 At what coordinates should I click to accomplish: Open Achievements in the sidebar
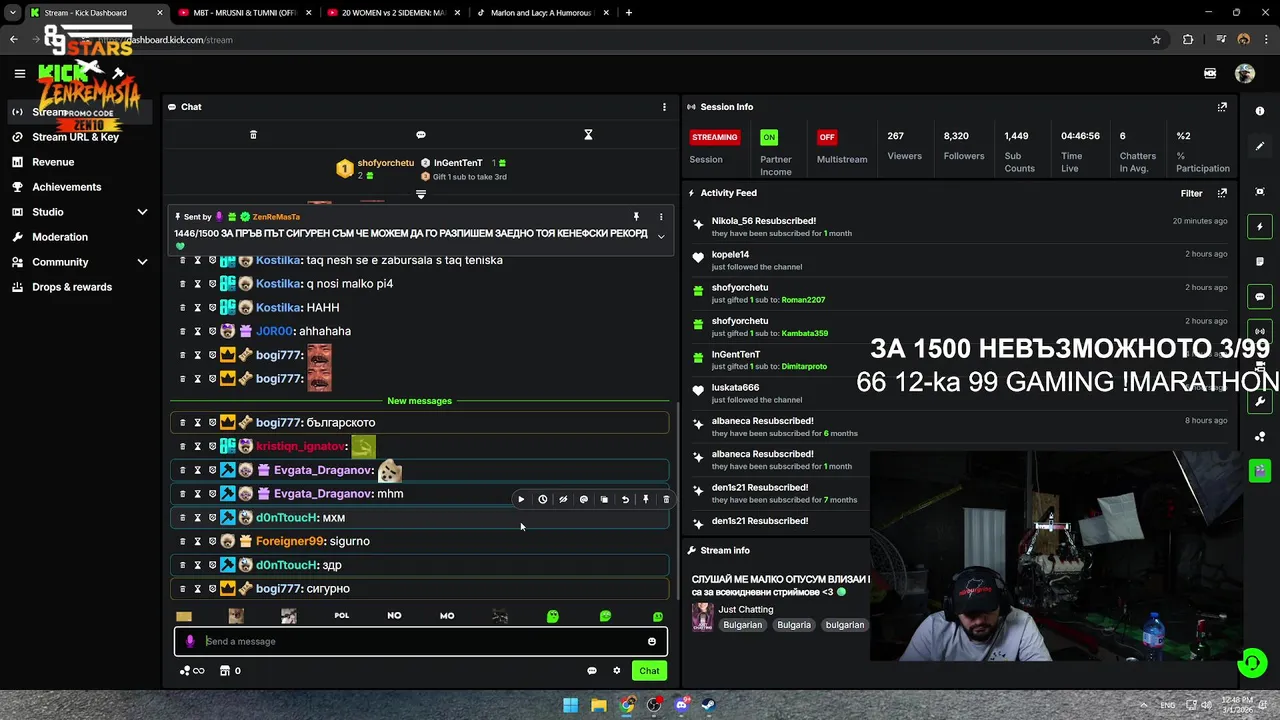[66, 187]
